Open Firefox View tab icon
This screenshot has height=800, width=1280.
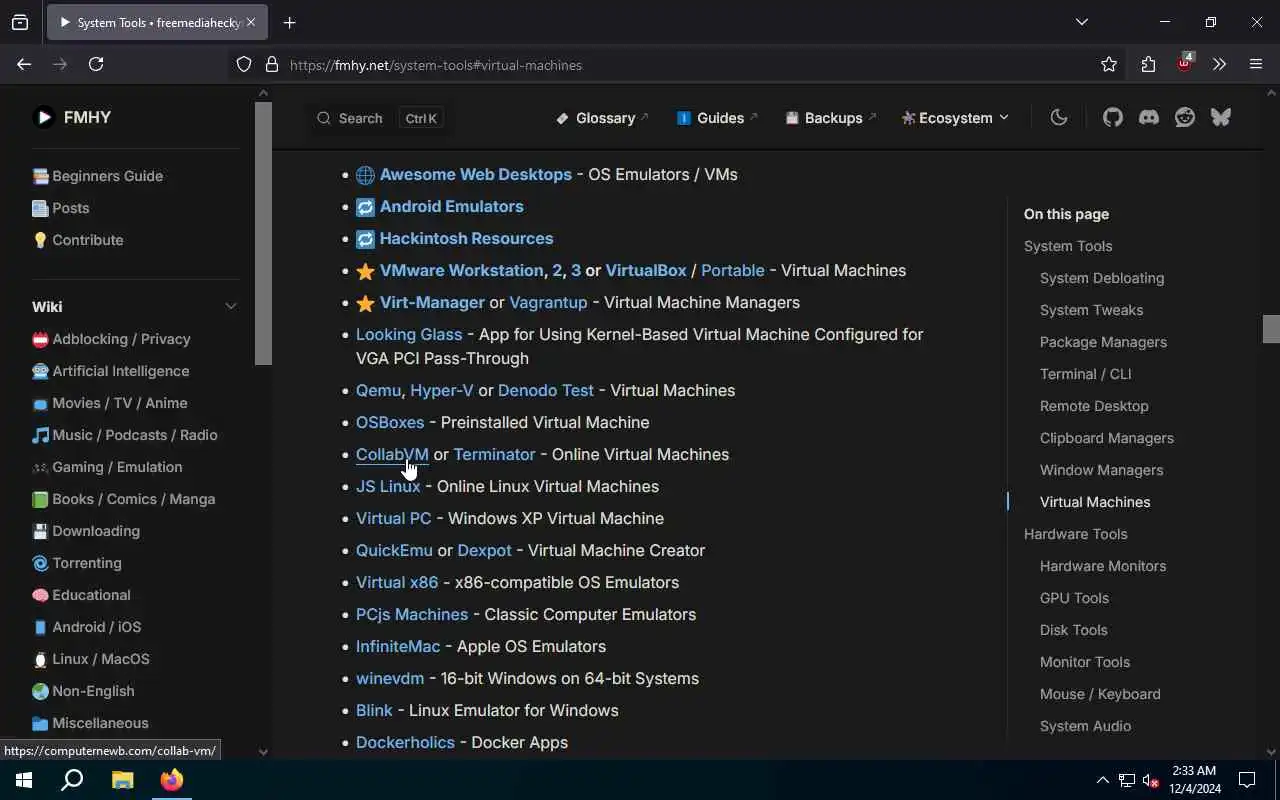pyautogui.click(x=20, y=22)
